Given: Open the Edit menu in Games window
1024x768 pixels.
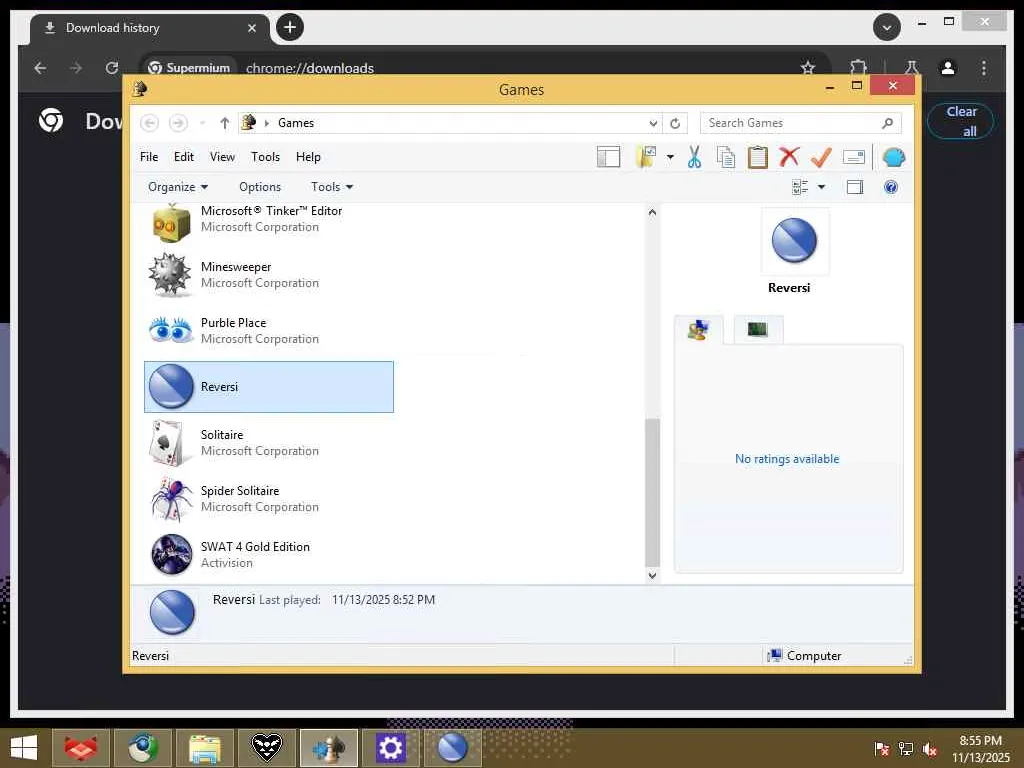Looking at the screenshot, I should coord(184,157).
